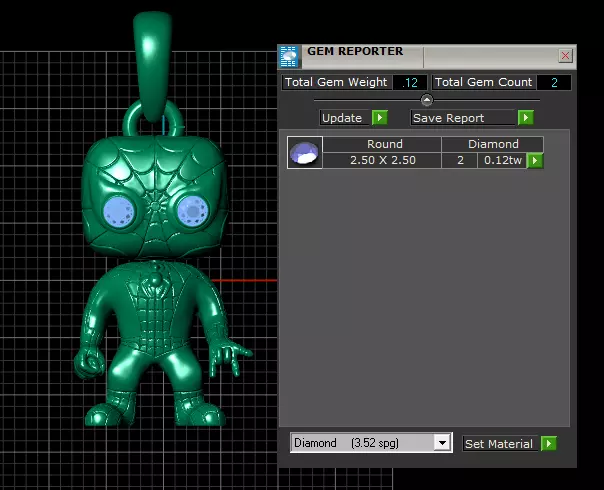Click the Total Gem Weight label

coord(336,82)
